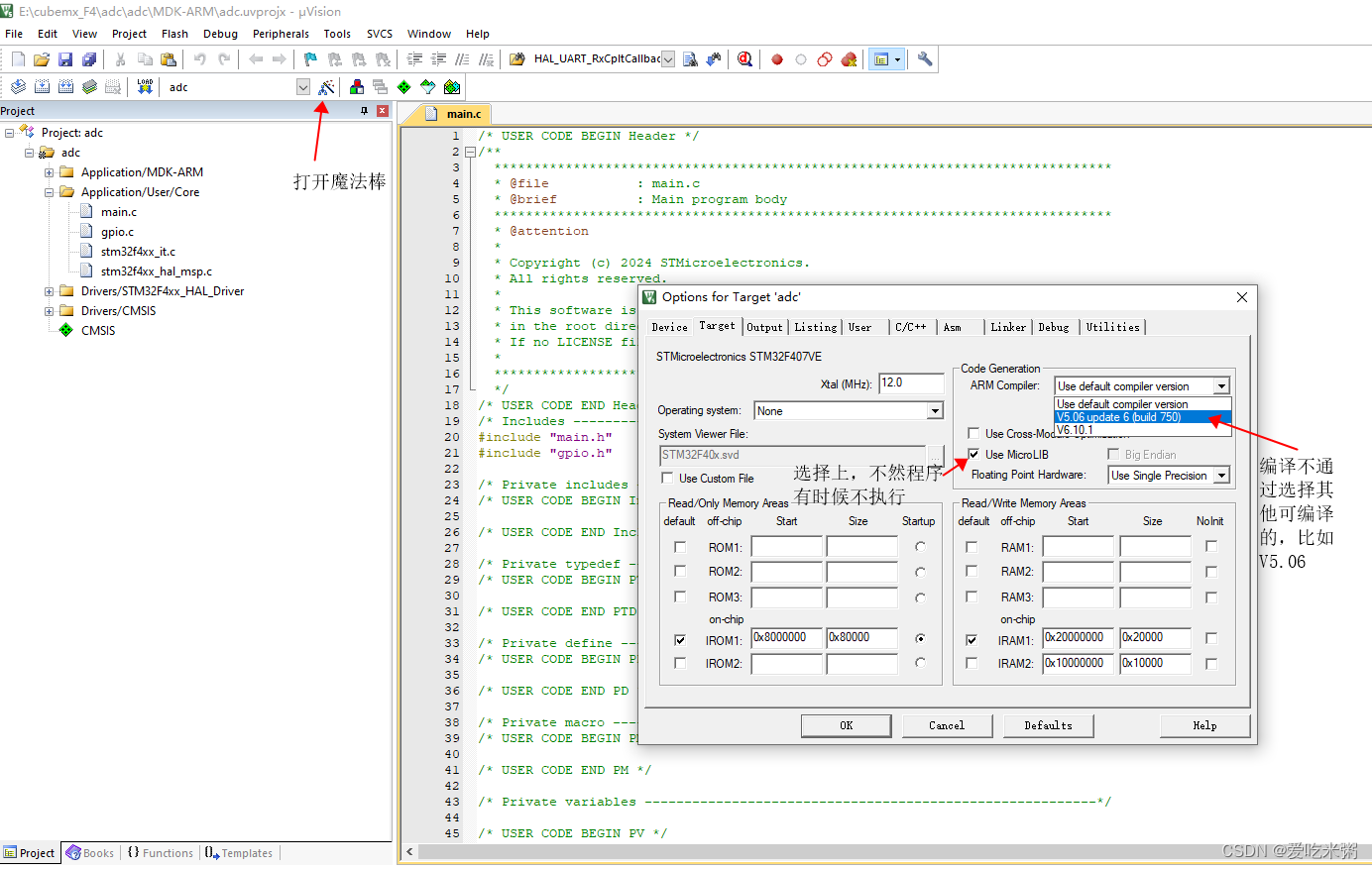Open Options for Target with the magic wand
Screen dimensions: 1372x869
click(326, 86)
